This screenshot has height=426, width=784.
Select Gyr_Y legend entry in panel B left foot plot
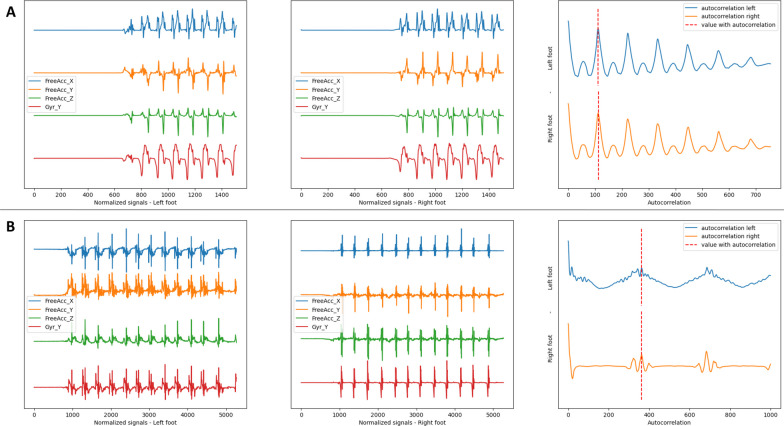[46, 327]
